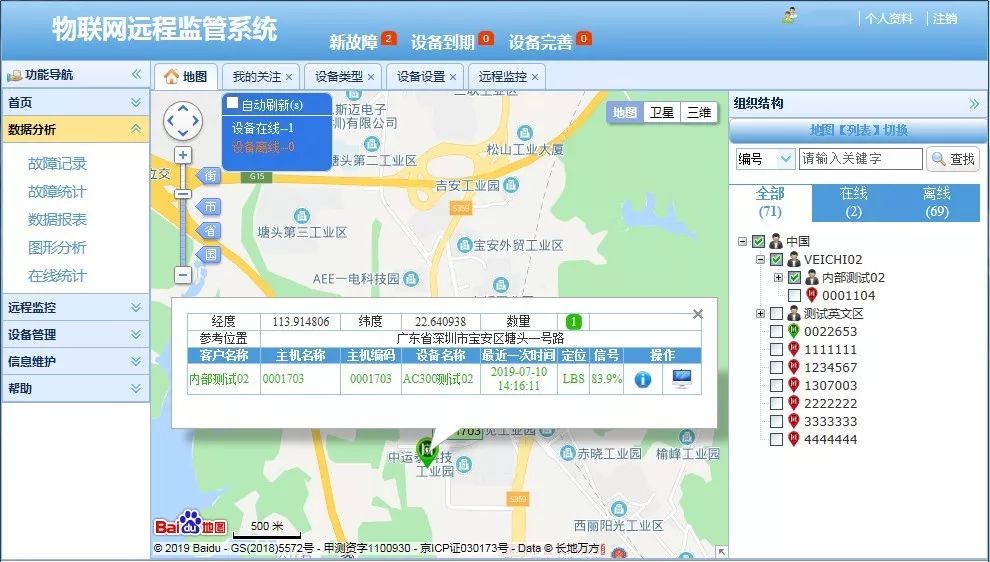This screenshot has height=562, width=990.
Task: Show the 离线 (69) devices tab
Action: pos(936,203)
